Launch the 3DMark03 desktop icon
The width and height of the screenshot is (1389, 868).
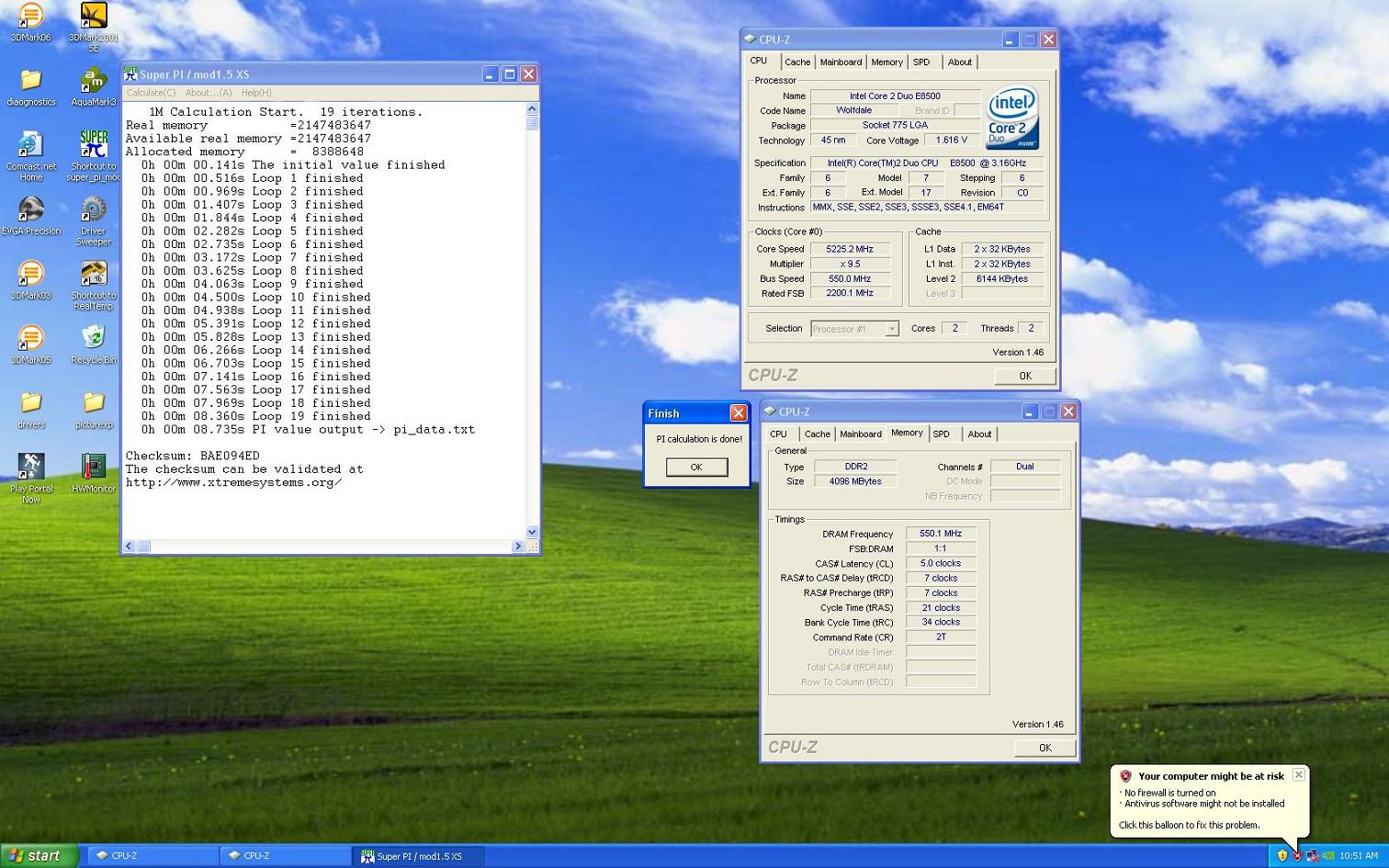[31, 280]
